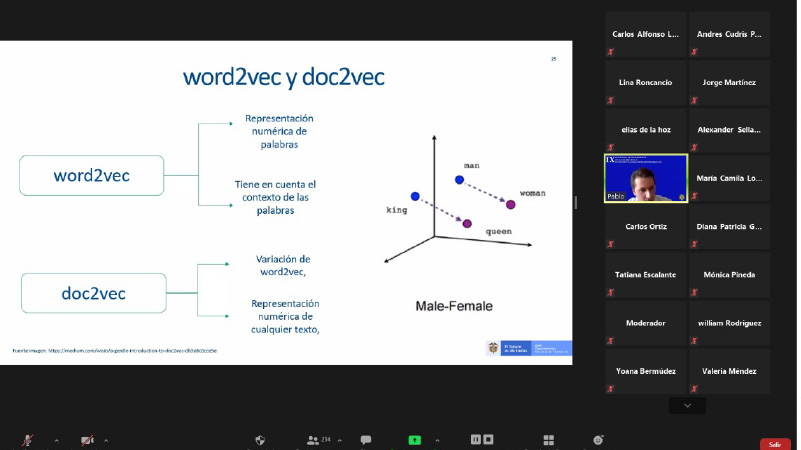Click the muted mic icon on Jorge Martínez's tile
Viewport: 801px width, 450px height.
tap(694, 100)
